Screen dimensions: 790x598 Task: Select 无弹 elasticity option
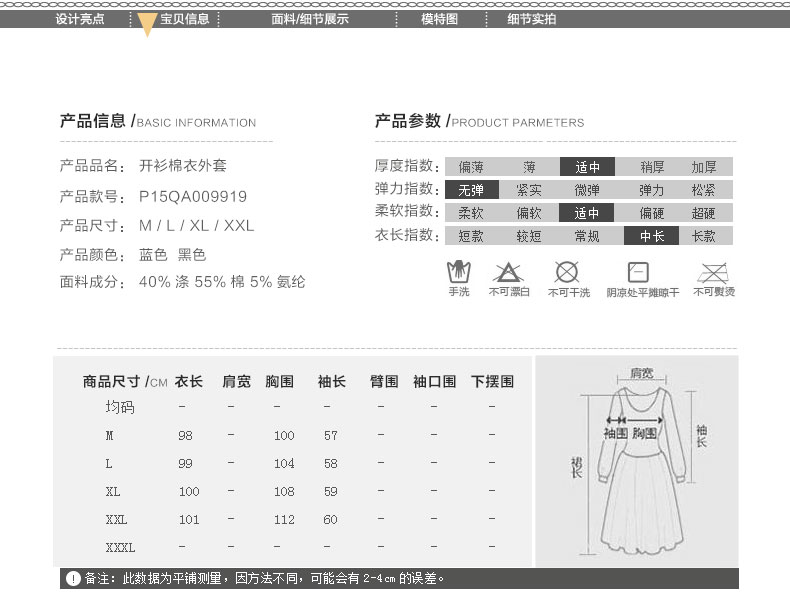pyautogui.click(x=472, y=190)
